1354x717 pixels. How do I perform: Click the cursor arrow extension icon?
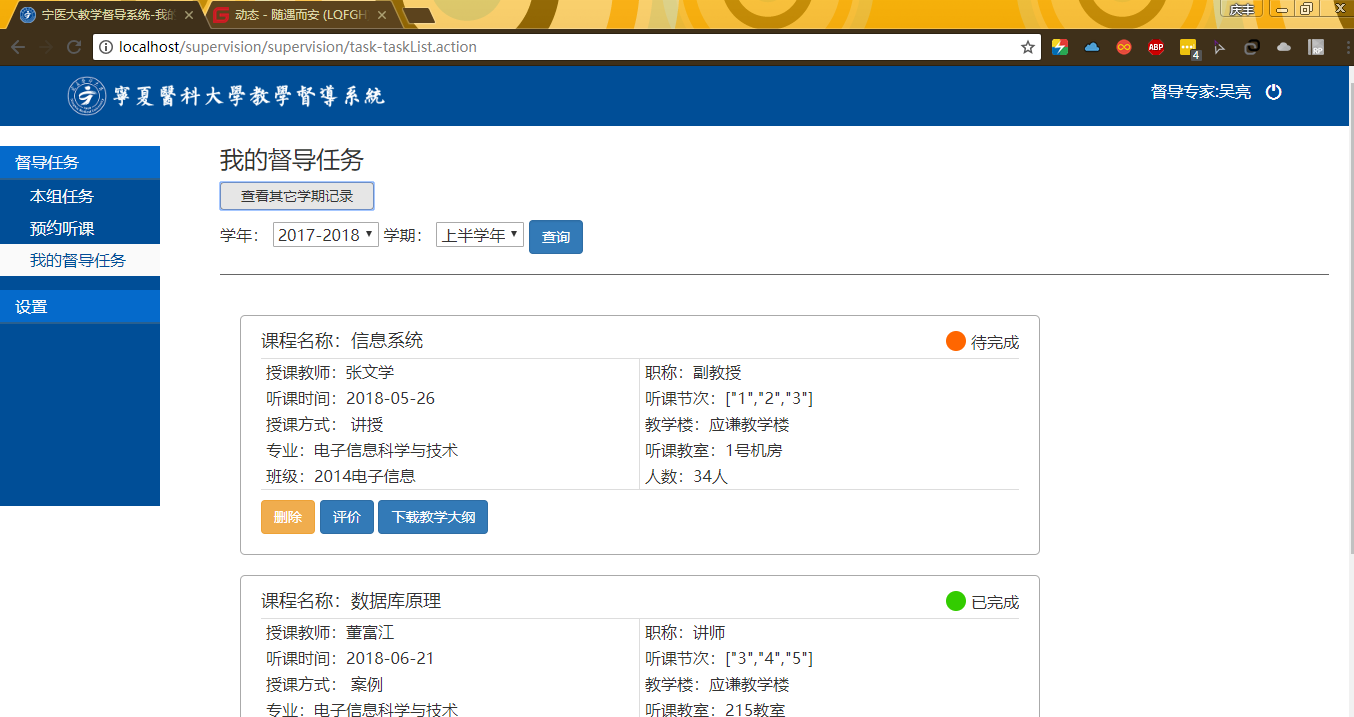pyautogui.click(x=1220, y=47)
